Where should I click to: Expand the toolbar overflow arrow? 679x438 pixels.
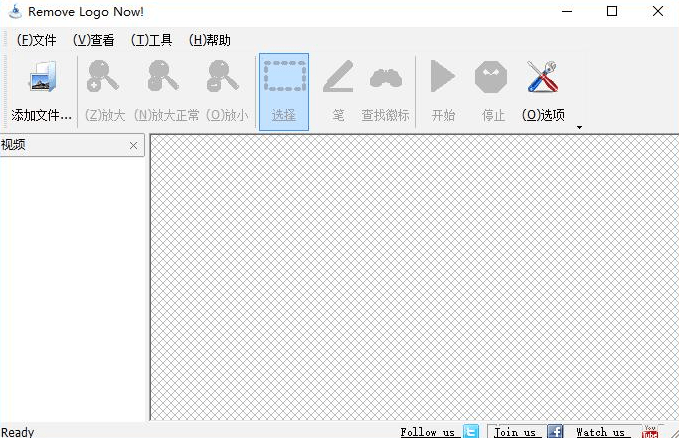(x=579, y=127)
